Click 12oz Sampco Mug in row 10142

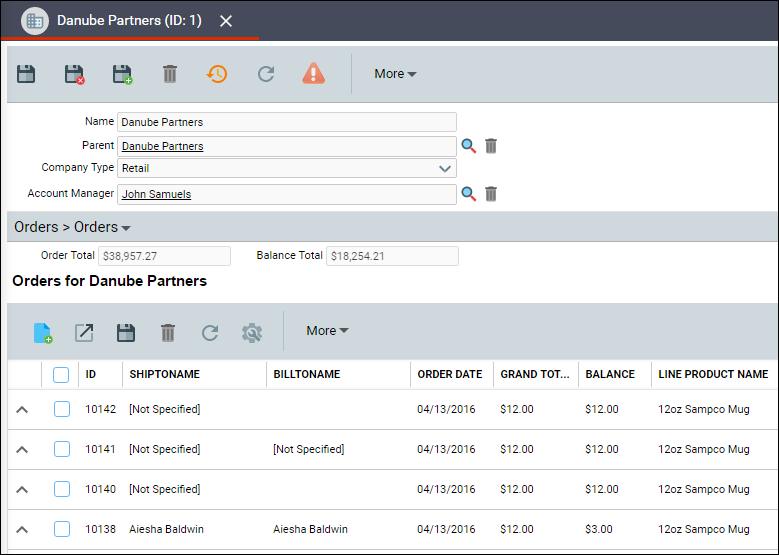[x=704, y=409]
